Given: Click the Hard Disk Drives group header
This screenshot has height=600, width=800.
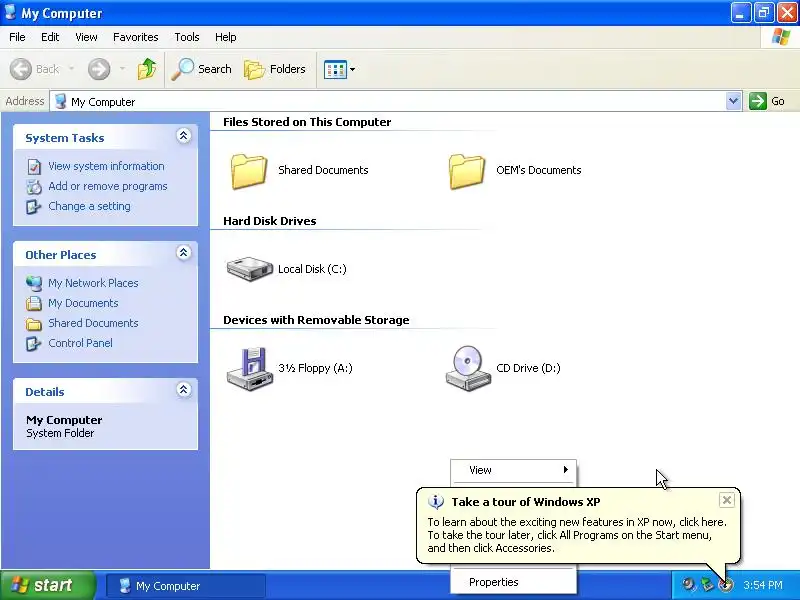Looking at the screenshot, I should coord(269,221).
